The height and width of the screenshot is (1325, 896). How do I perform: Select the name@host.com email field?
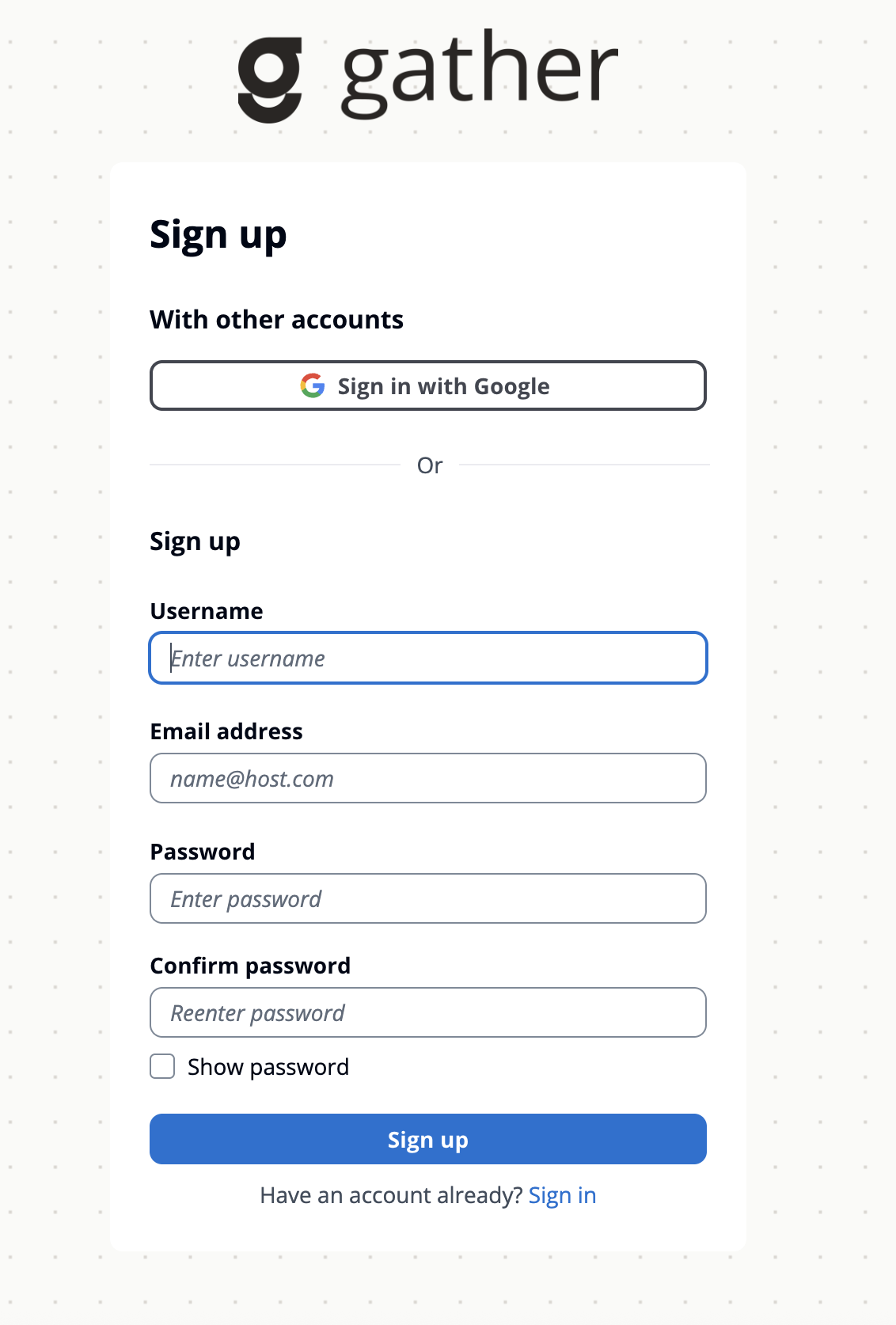tap(428, 778)
